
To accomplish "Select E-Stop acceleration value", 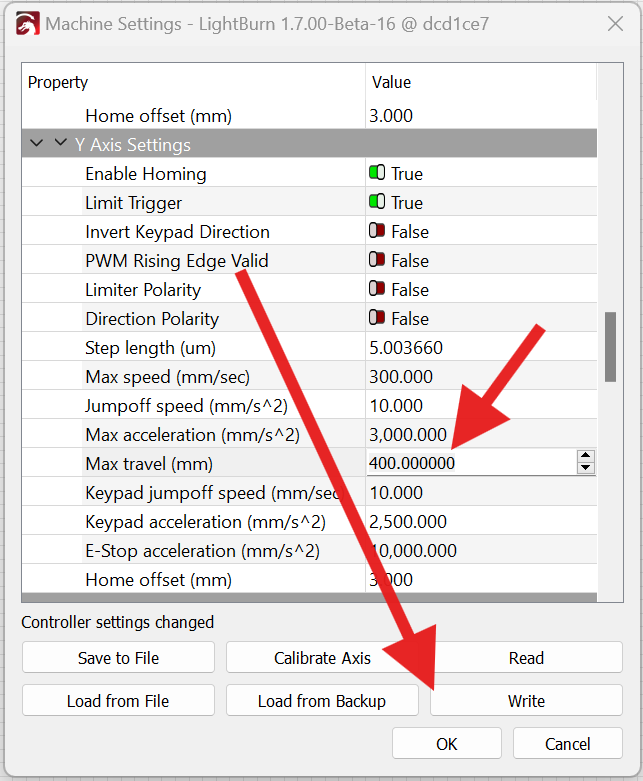I will [x=413, y=550].
